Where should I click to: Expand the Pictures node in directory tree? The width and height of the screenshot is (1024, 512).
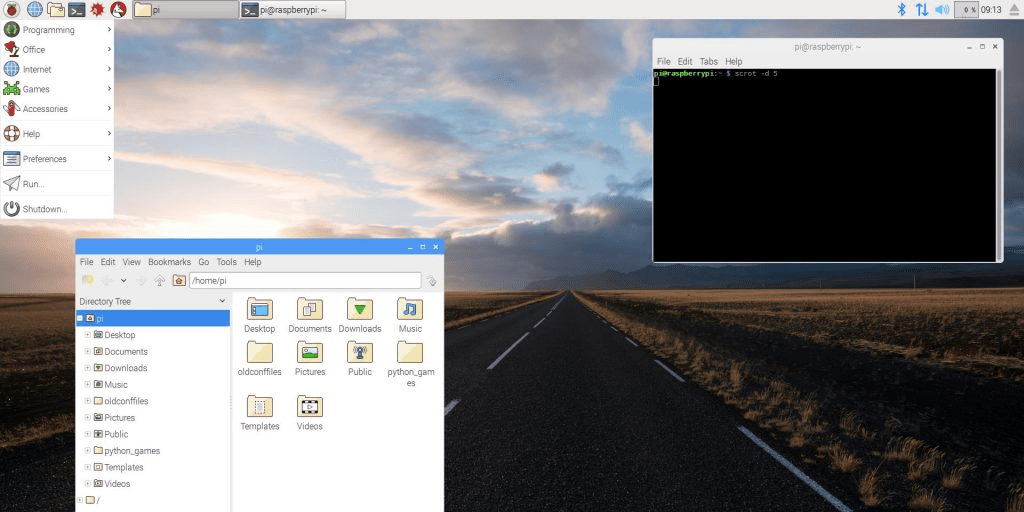pyautogui.click(x=88, y=418)
